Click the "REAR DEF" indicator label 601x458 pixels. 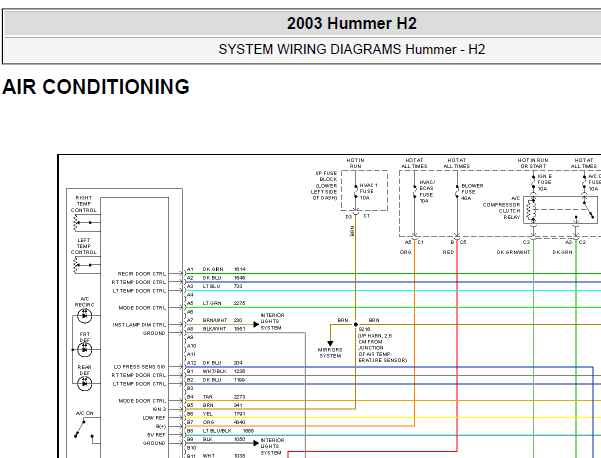tap(85, 370)
